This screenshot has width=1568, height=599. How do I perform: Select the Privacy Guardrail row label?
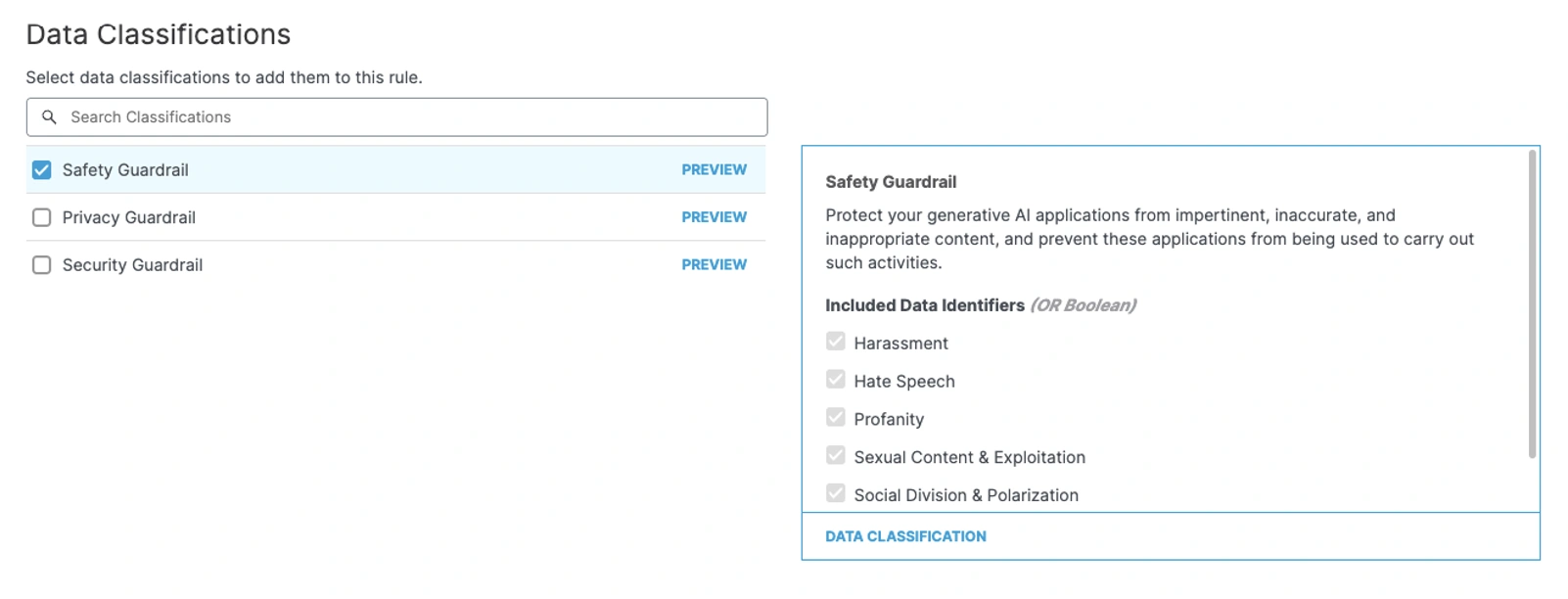click(x=129, y=217)
